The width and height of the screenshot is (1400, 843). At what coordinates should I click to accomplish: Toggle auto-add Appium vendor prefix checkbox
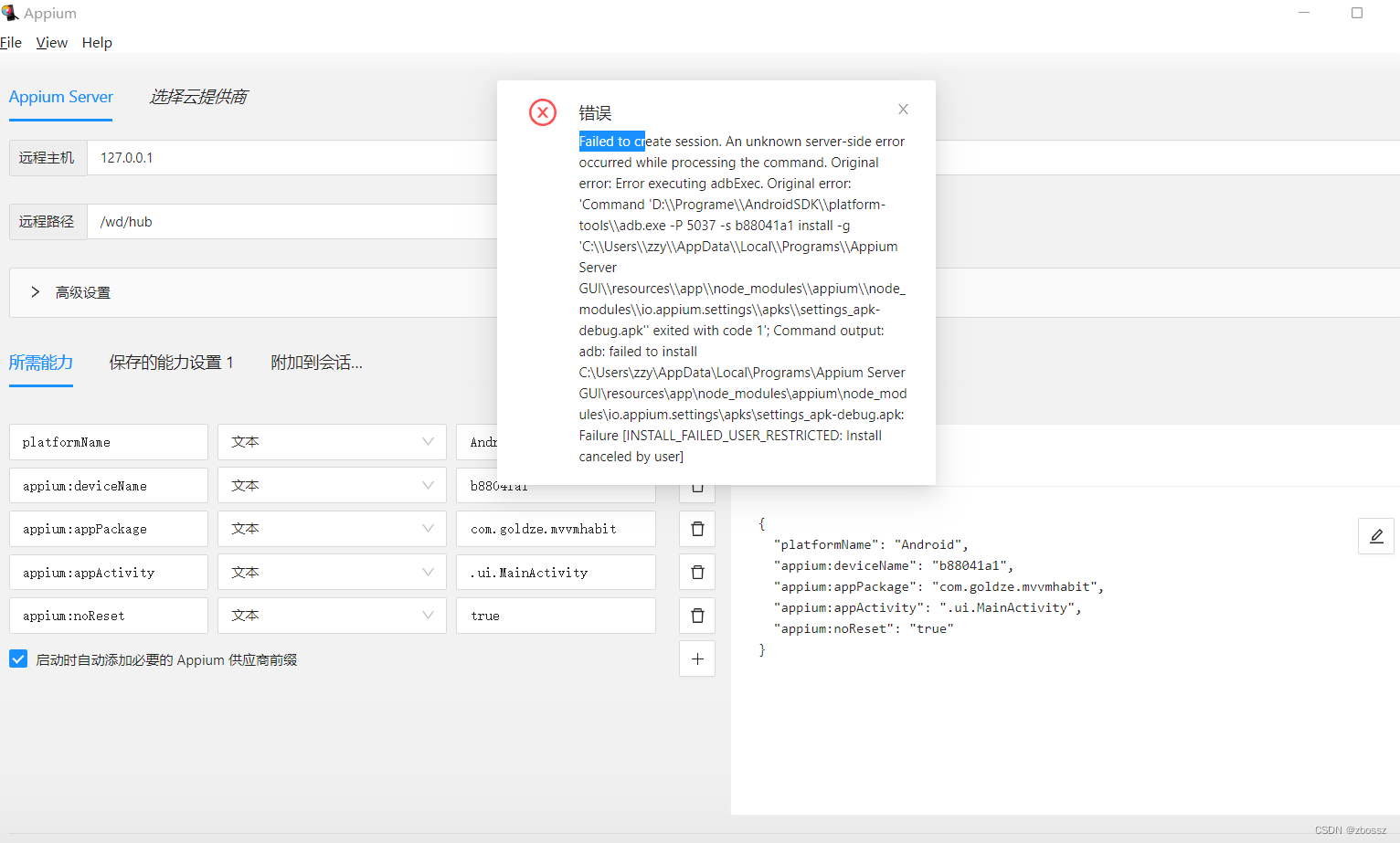(18, 659)
